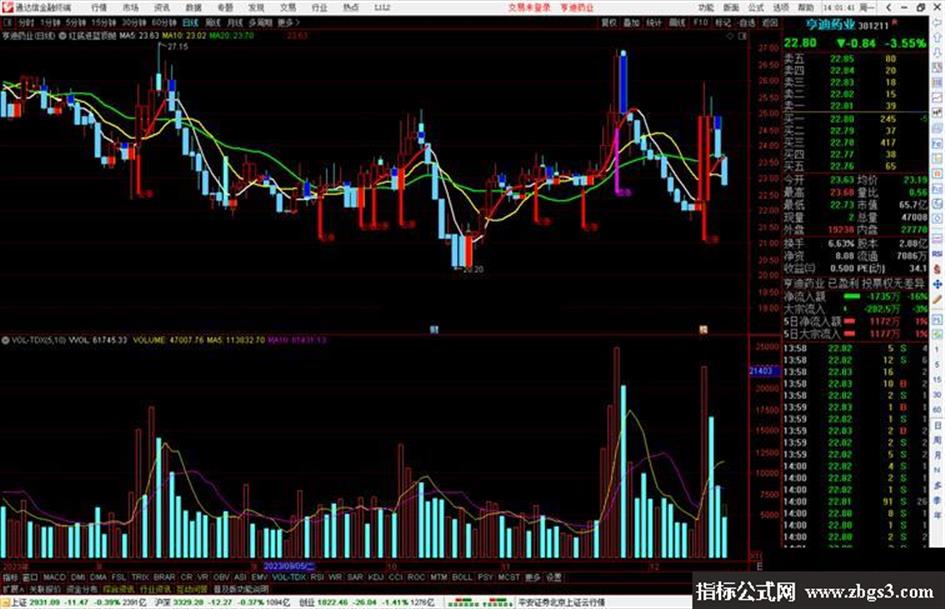
Task: Select the RSI indicator tab
Action: point(317,577)
